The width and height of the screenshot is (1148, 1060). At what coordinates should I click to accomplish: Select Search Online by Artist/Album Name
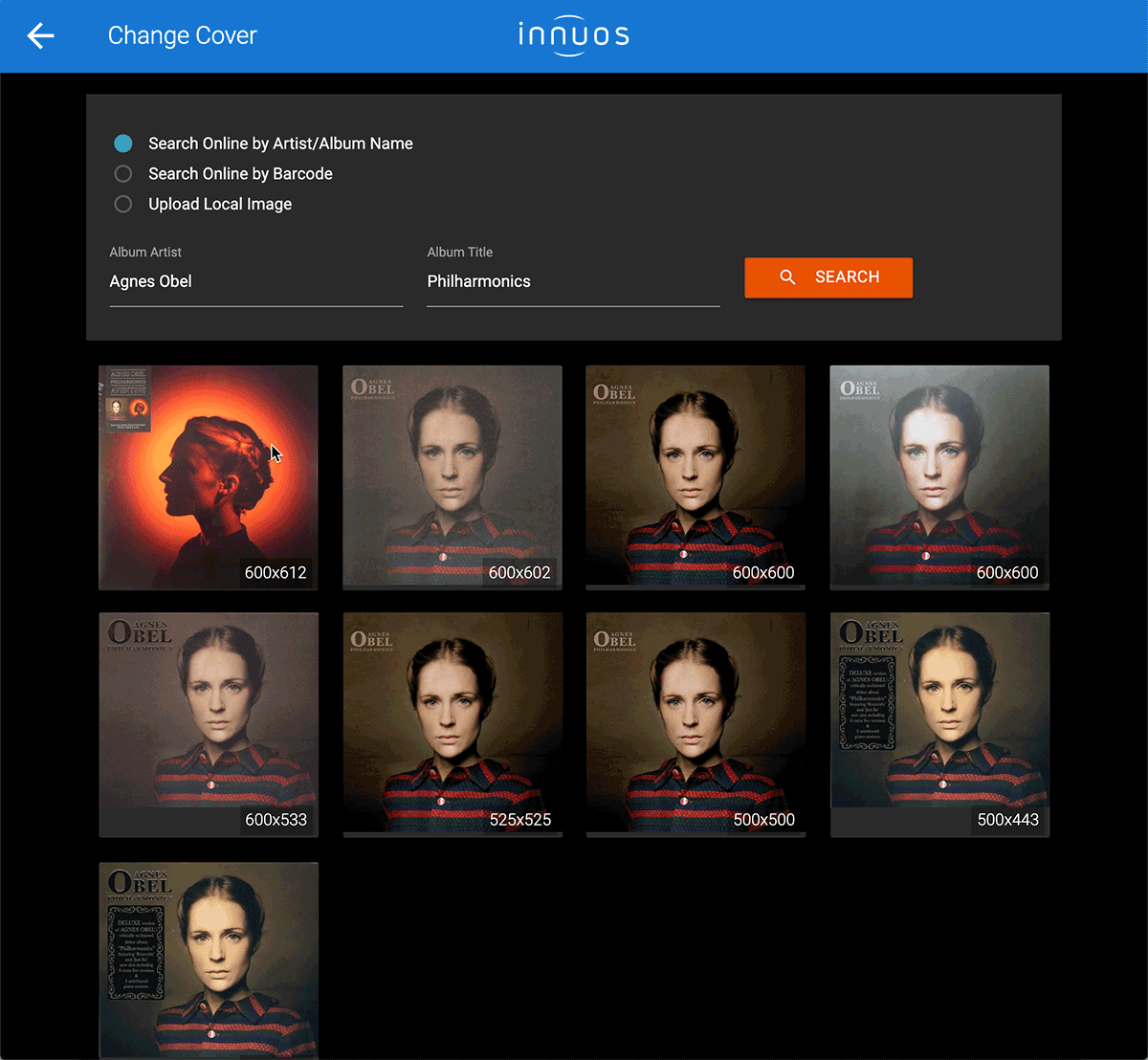263,144
